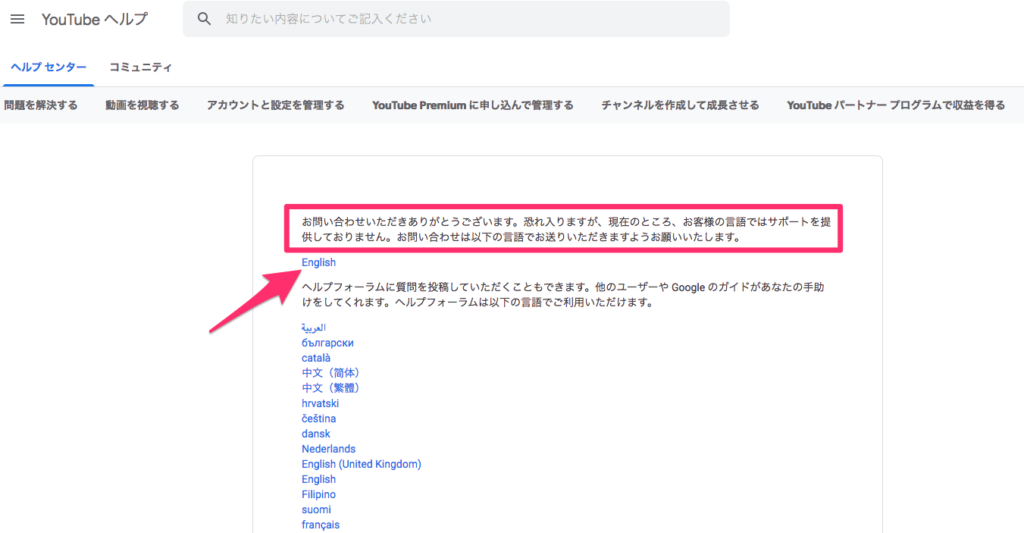The width and height of the screenshot is (1024, 533).
Task: Click the ヘルプフォーラムに質問を投稿 paragraph text
Action: click(563, 295)
